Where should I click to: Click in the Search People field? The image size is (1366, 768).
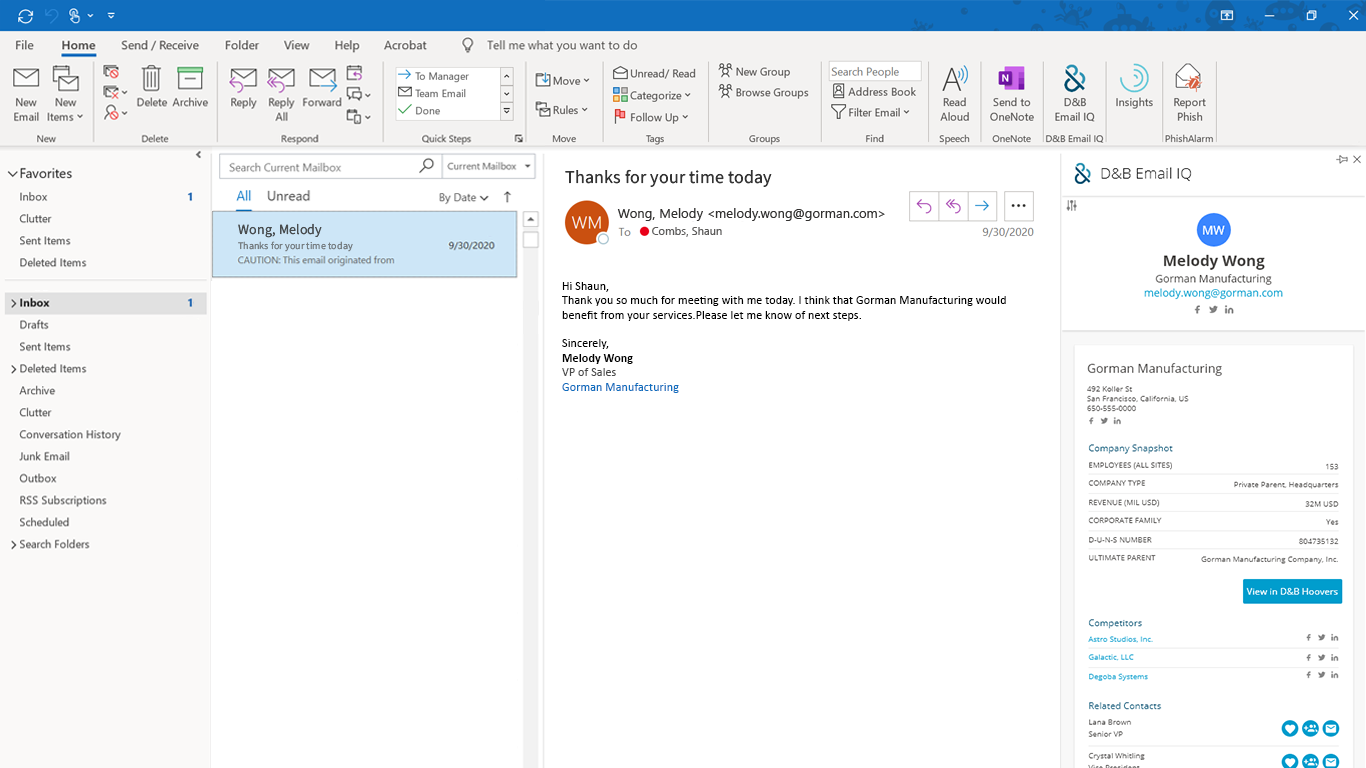(875, 72)
